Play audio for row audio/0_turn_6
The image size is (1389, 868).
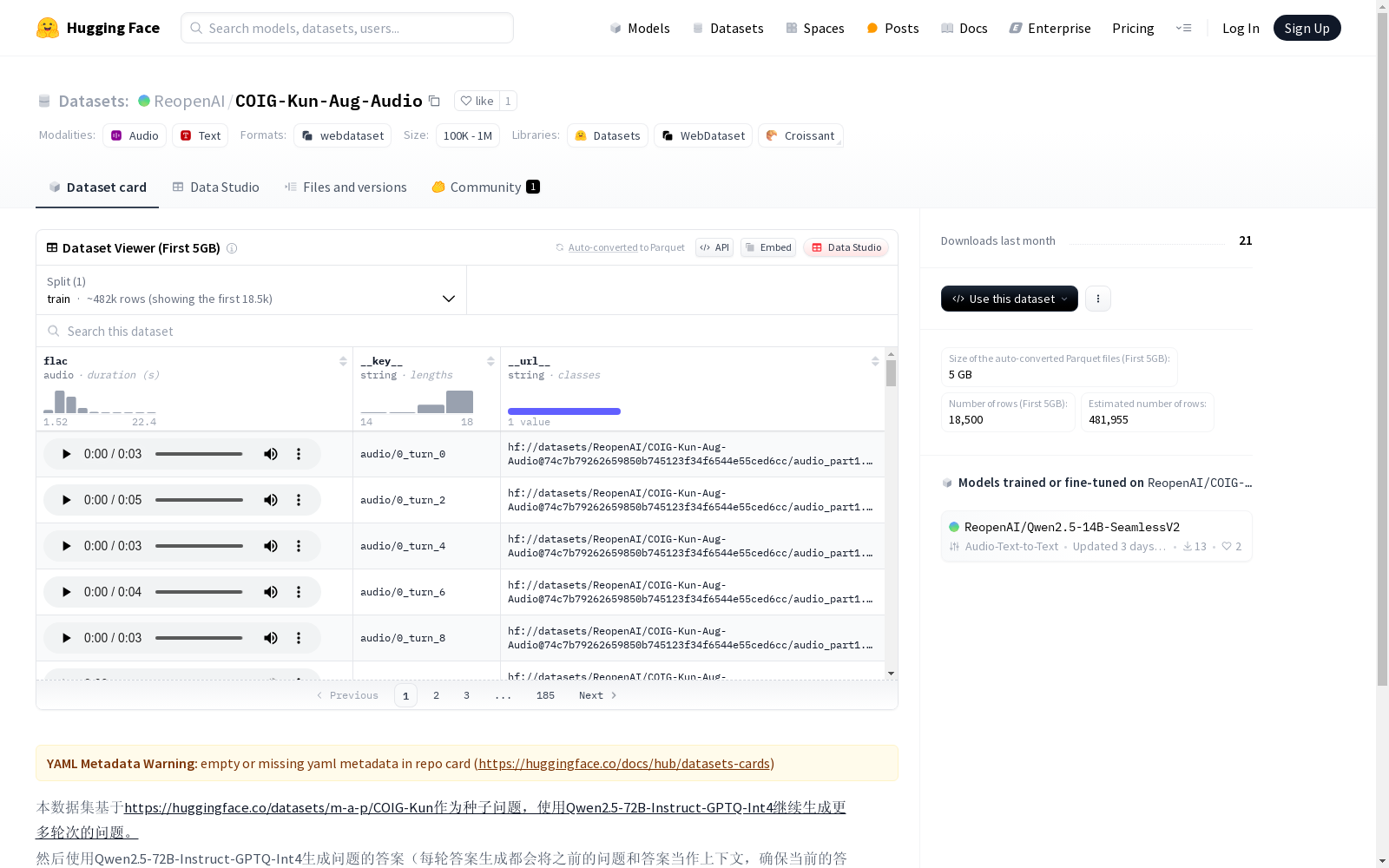tap(66, 592)
